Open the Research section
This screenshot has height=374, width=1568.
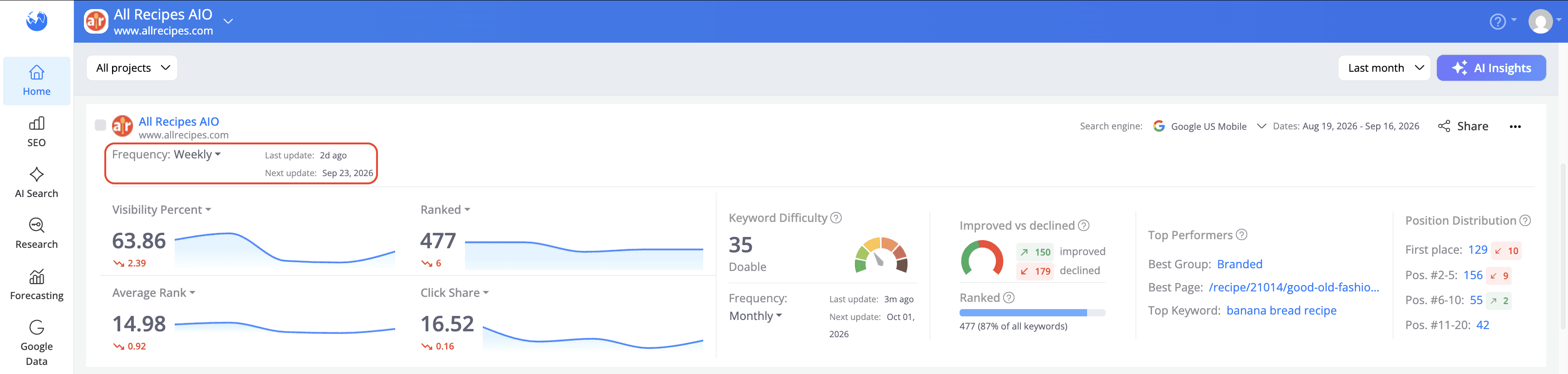click(36, 234)
